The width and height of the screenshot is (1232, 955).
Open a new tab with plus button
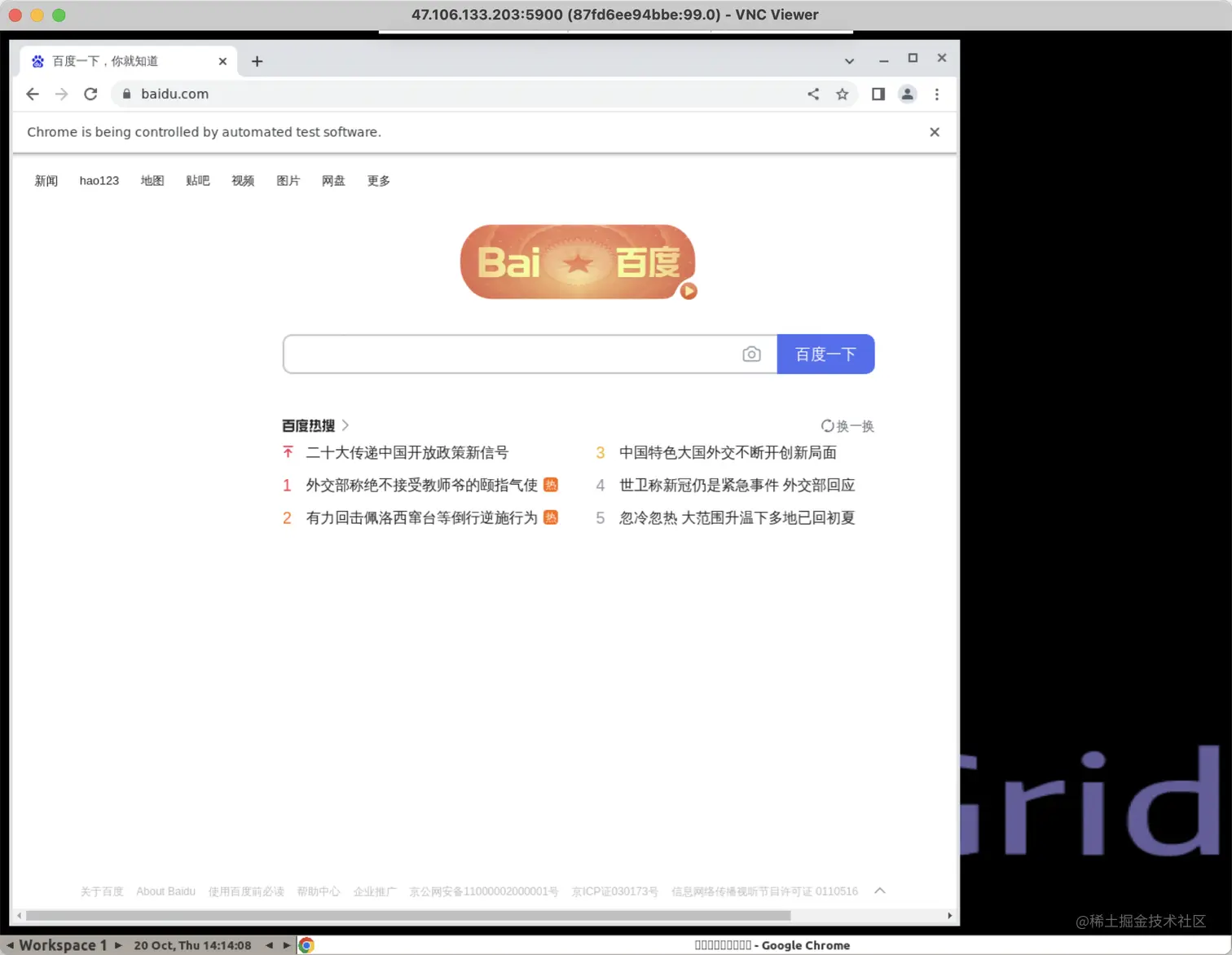coord(257,61)
